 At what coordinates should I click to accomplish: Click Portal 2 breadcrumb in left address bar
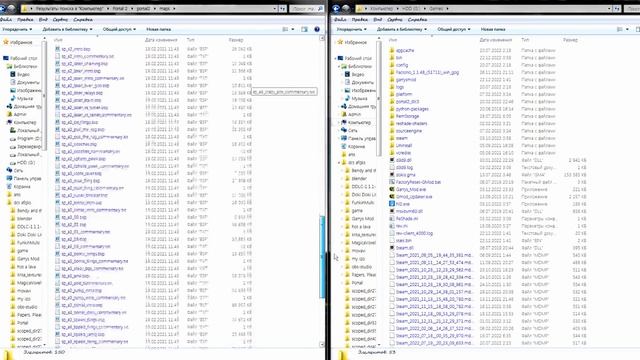[x=119, y=8]
